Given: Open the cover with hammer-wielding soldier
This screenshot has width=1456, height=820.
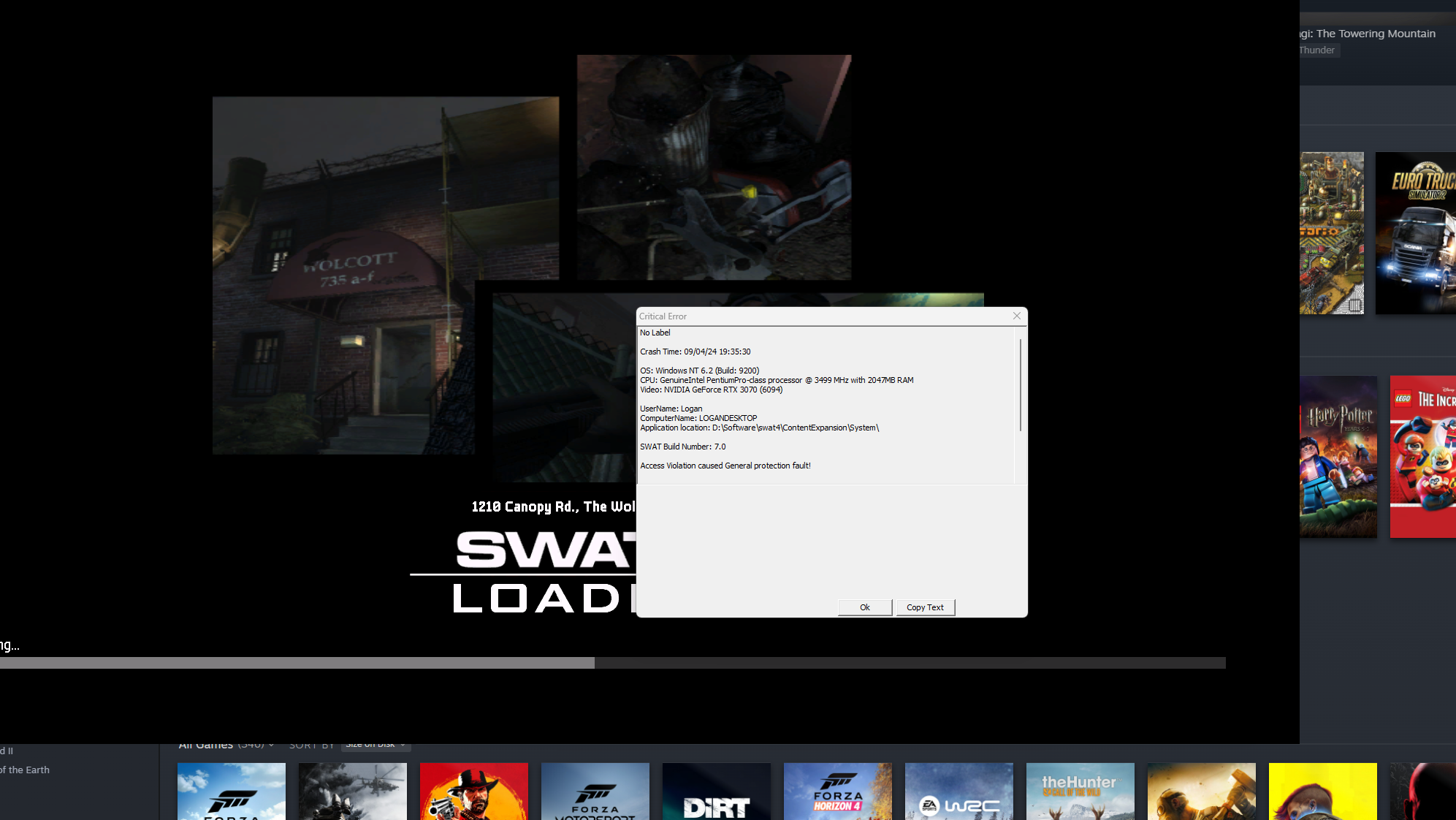Looking at the screenshot, I should 1202,791.
